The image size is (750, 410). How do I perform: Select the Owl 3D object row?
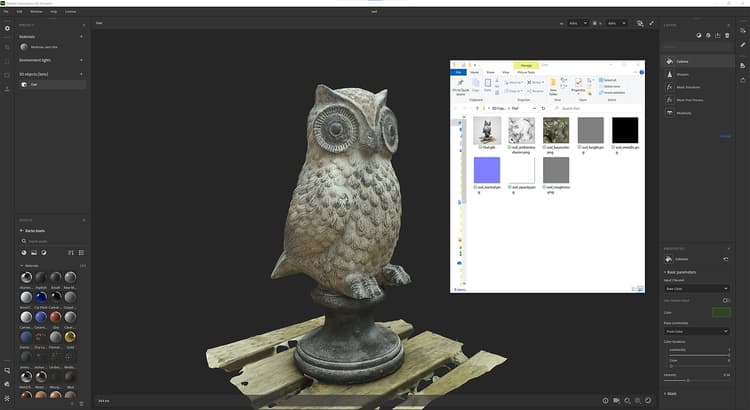pos(53,84)
